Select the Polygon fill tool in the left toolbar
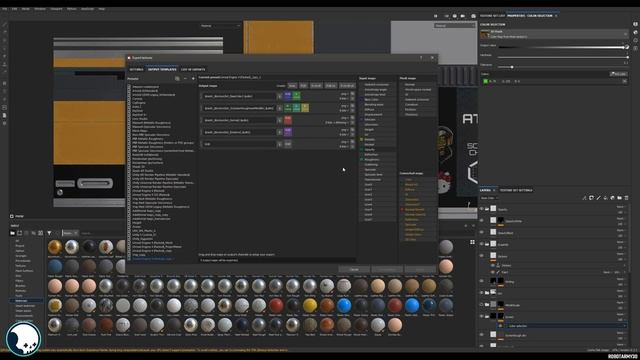 [x=4, y=48]
